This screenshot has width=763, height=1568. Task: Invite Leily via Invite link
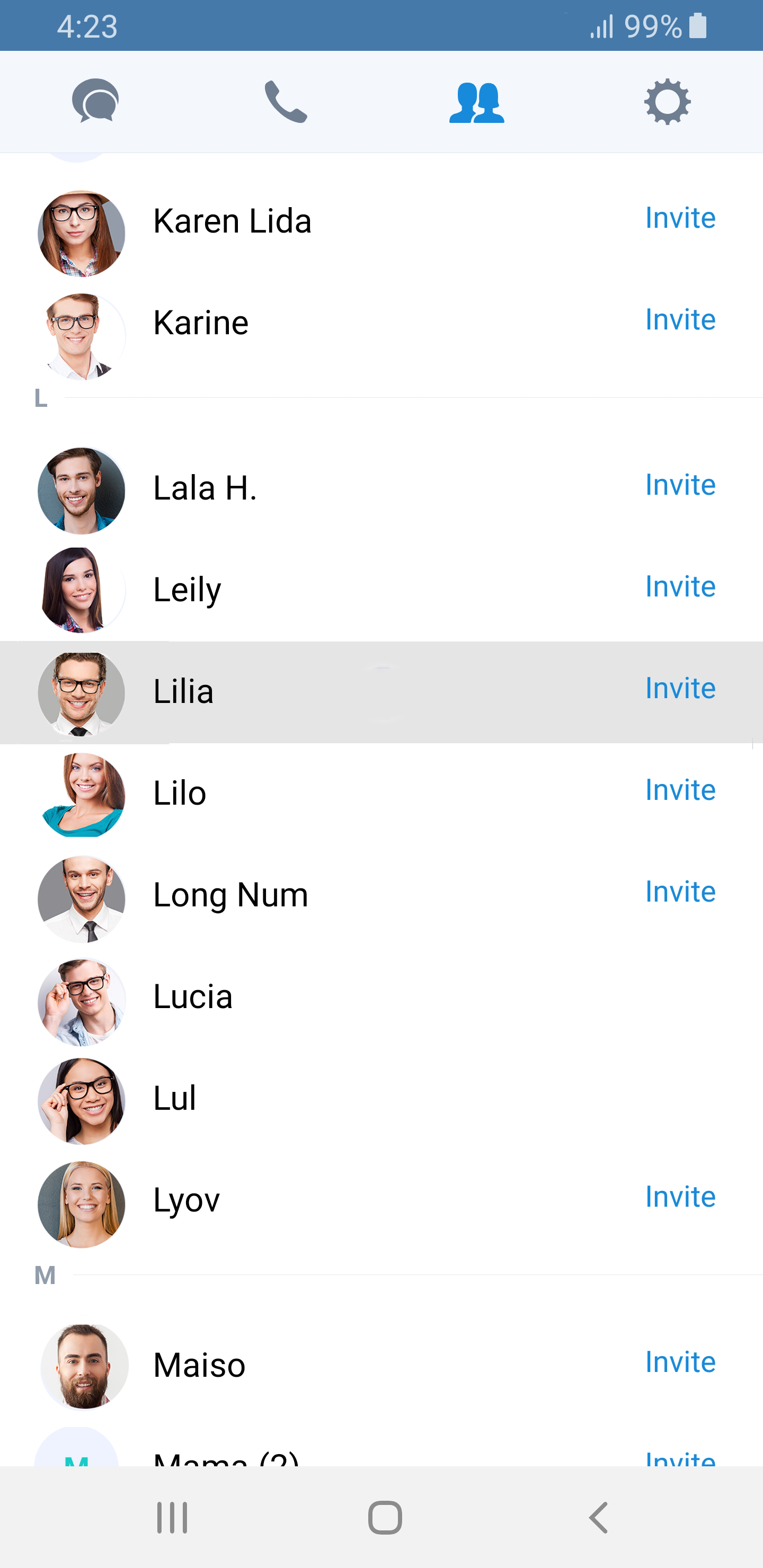[x=680, y=587]
